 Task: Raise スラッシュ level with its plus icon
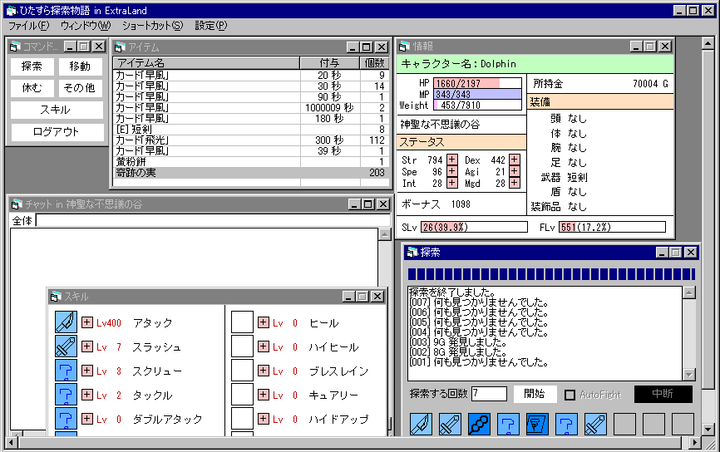click(x=87, y=346)
